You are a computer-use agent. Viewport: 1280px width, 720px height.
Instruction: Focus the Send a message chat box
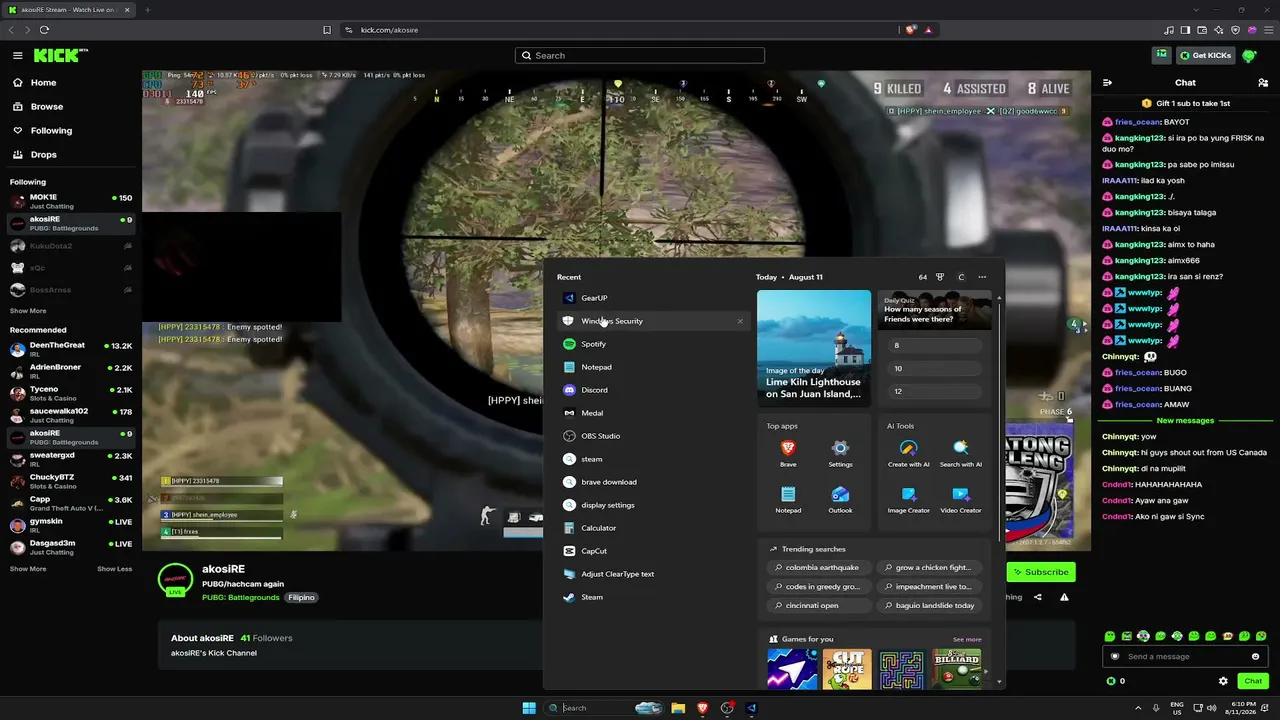[1184, 656]
